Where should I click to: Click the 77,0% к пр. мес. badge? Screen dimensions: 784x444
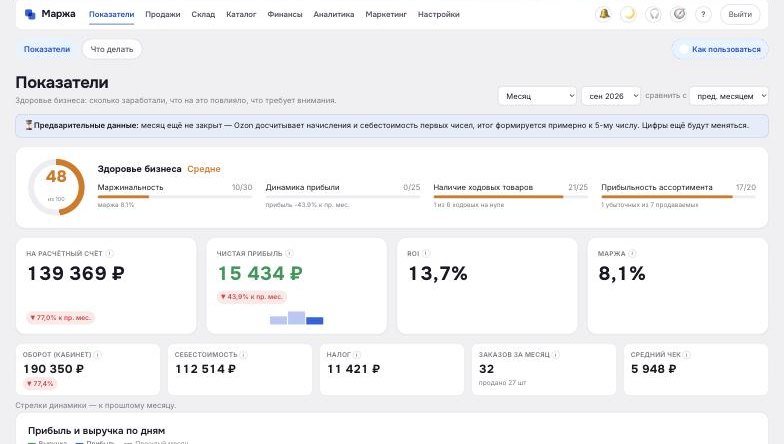[x=60, y=318]
